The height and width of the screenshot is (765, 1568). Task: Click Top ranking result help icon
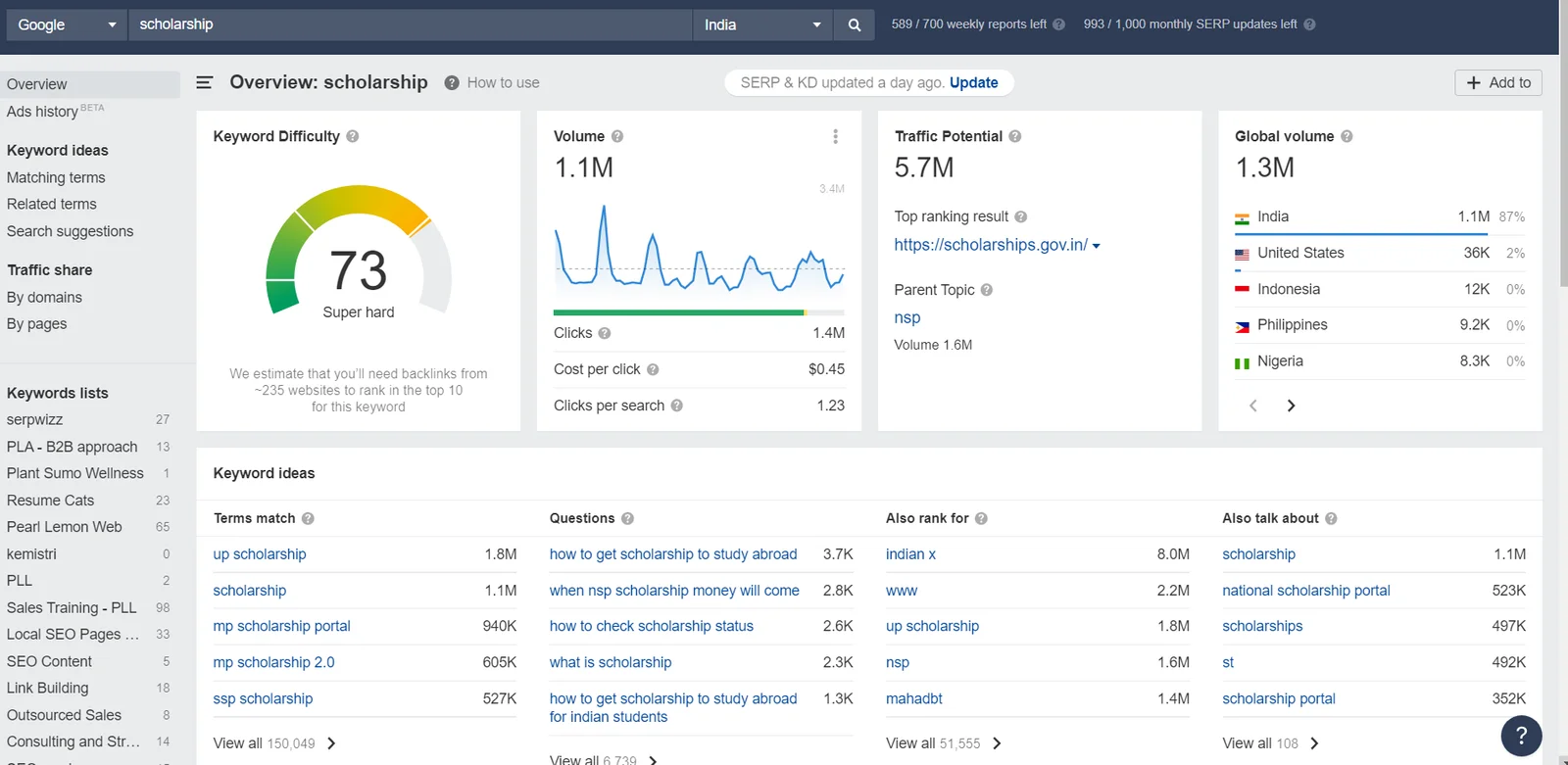(1021, 216)
